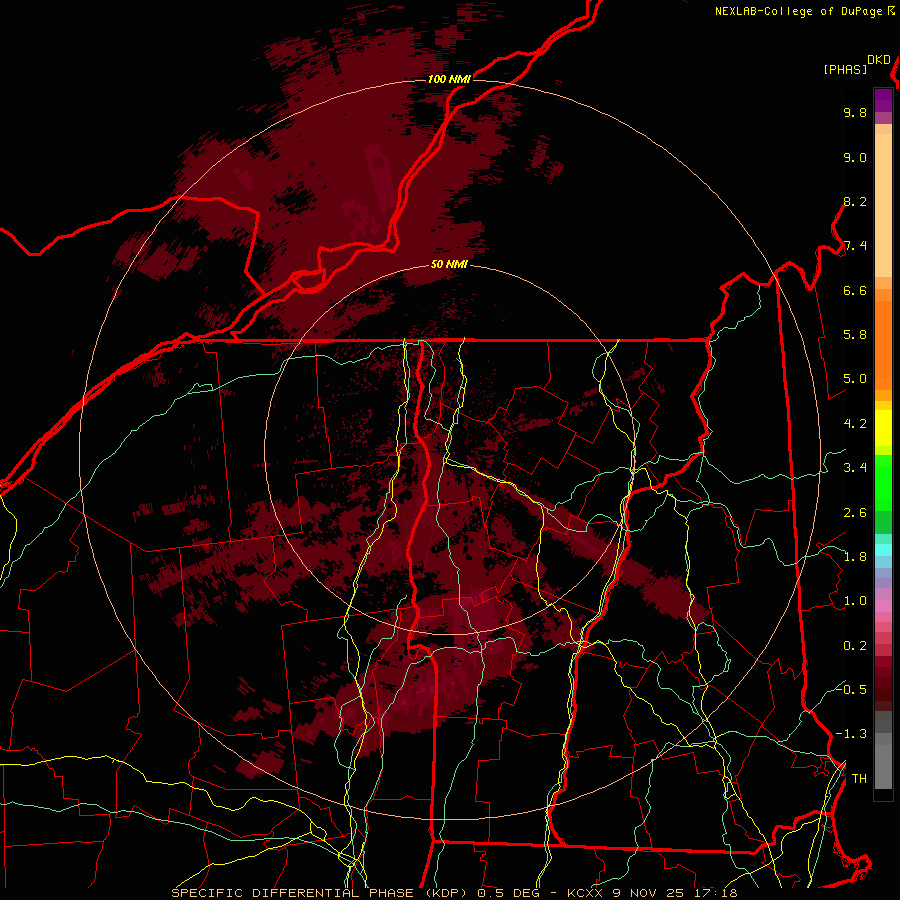
Task: Click the 8.2 legend value
Action: (x=855, y=201)
